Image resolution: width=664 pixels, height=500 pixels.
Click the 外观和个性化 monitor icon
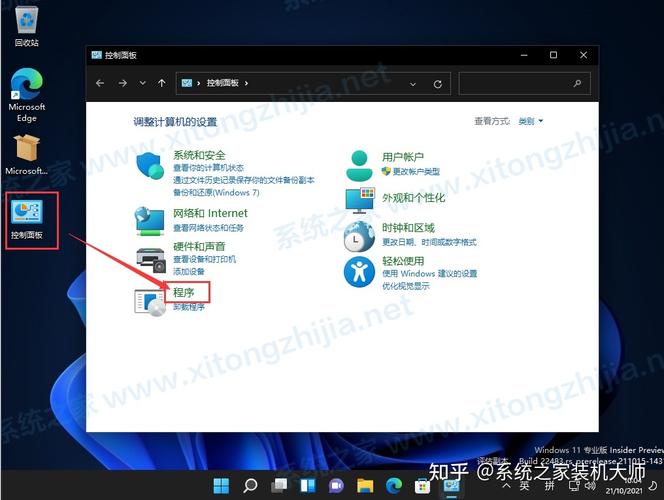360,201
